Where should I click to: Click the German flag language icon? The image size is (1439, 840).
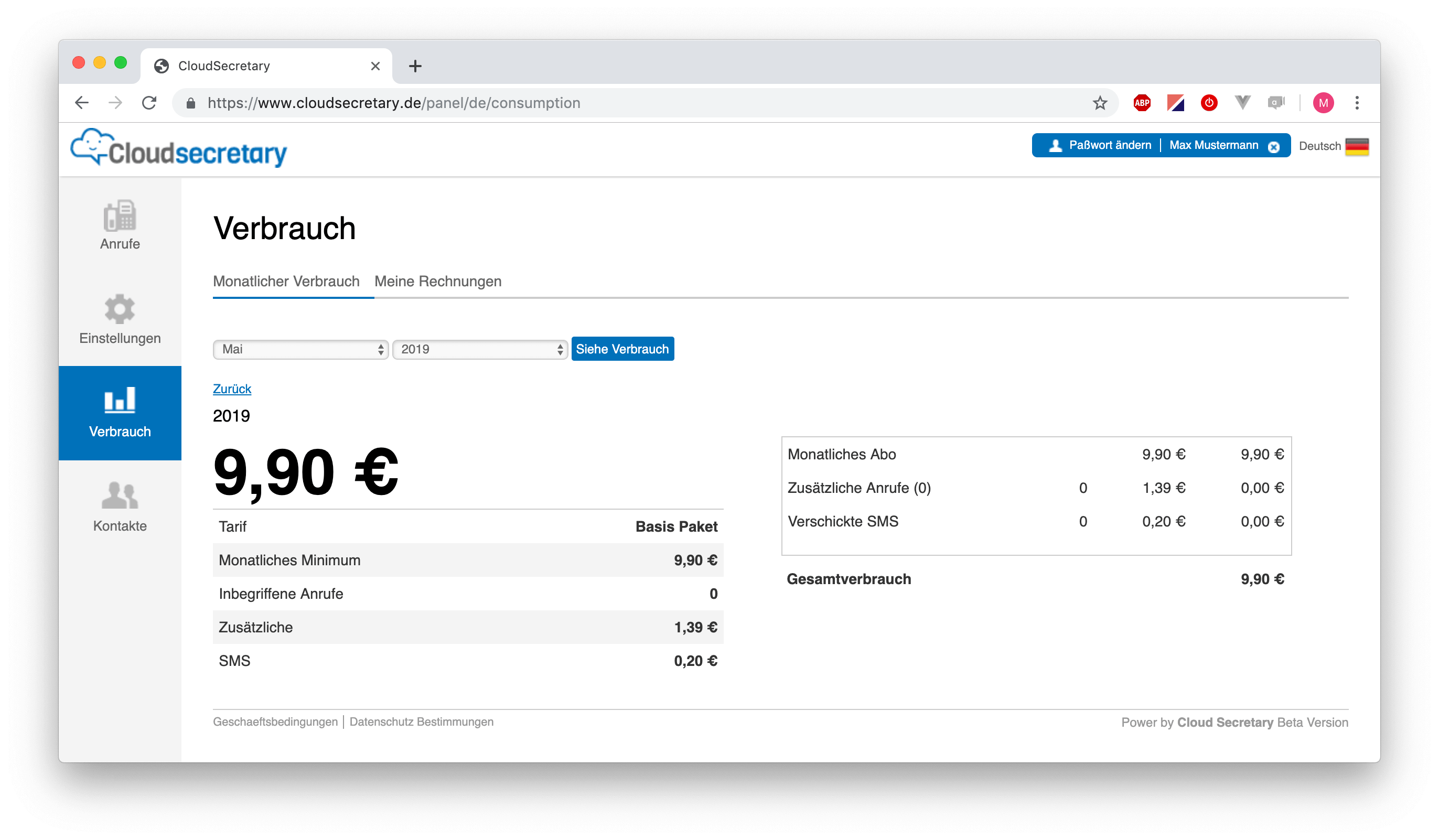[x=1357, y=147]
